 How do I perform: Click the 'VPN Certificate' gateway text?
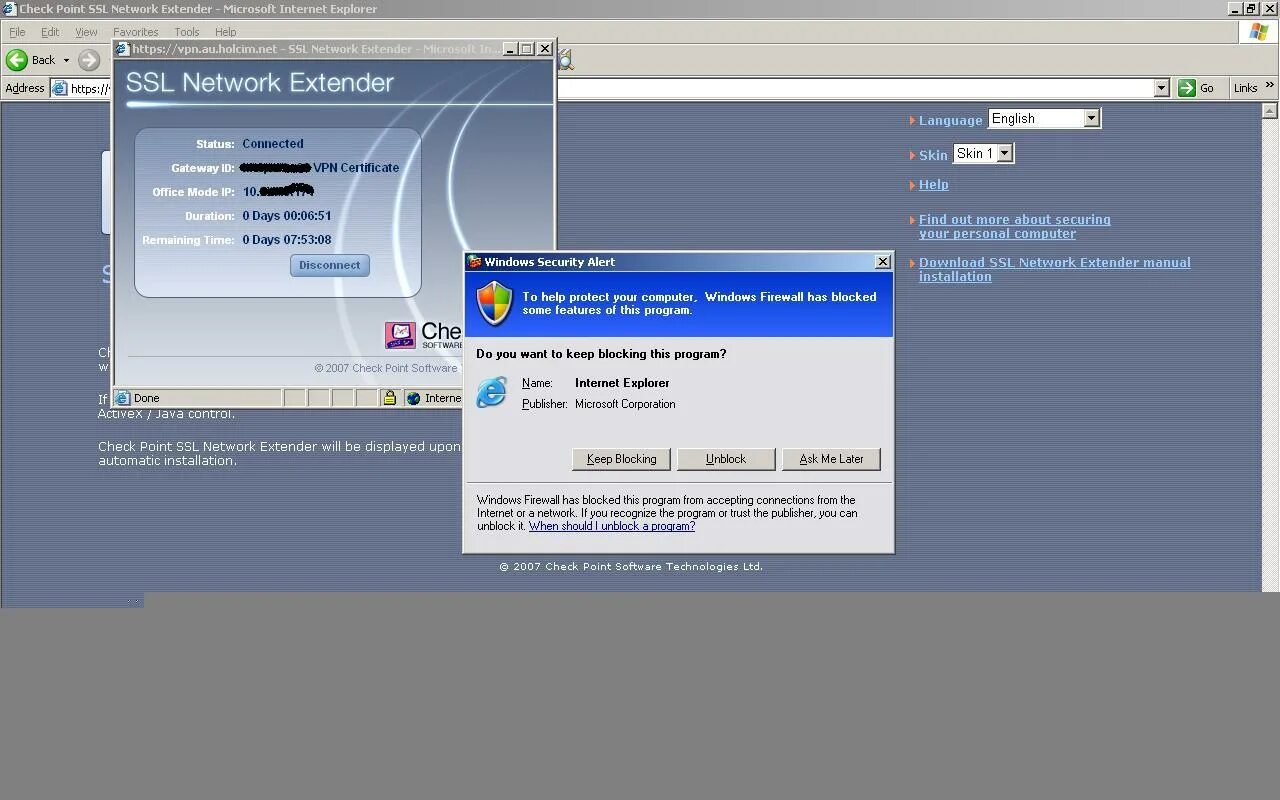point(356,168)
